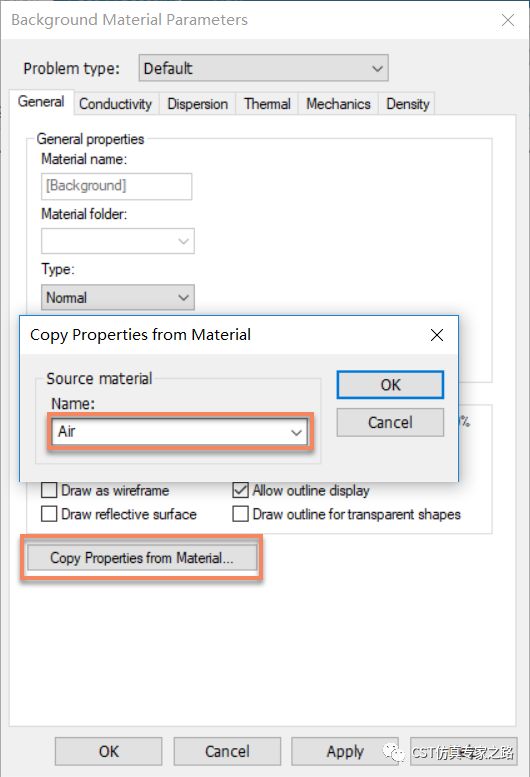Click the Material name input field
This screenshot has height=777, width=530.
click(116, 186)
